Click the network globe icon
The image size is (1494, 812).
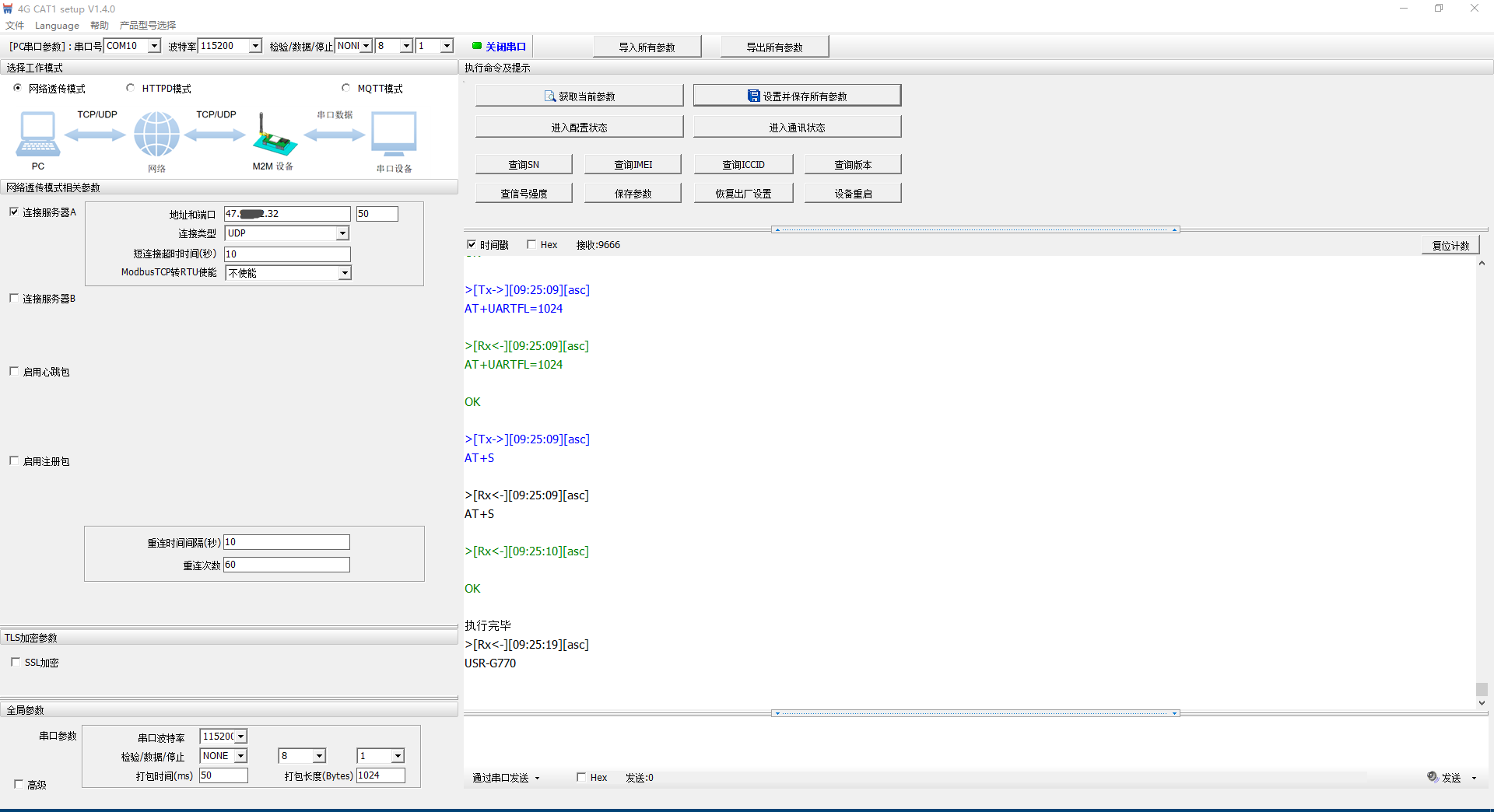pyautogui.click(x=156, y=134)
